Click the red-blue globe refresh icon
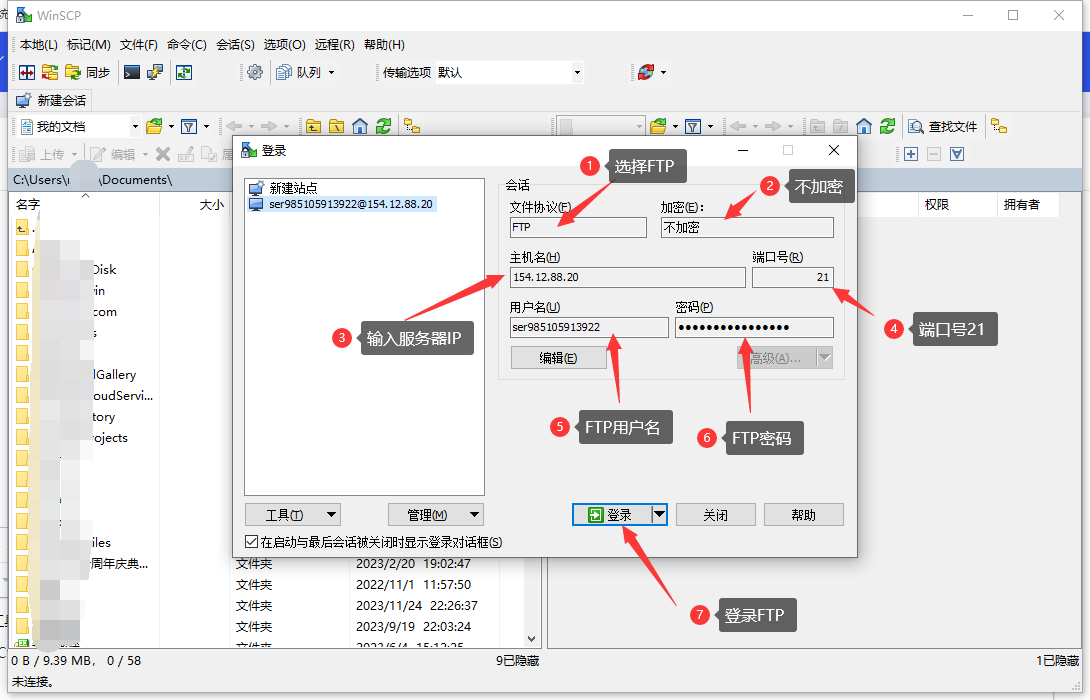The width and height of the screenshot is (1090, 700). [646, 72]
